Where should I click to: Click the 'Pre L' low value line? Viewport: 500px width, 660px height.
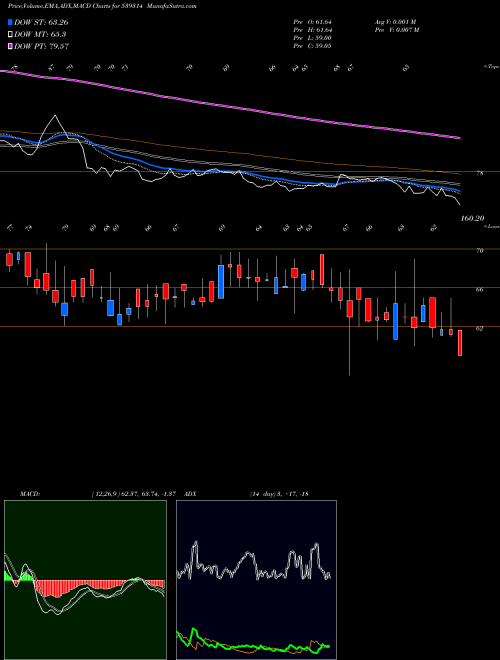pyautogui.click(x=313, y=38)
